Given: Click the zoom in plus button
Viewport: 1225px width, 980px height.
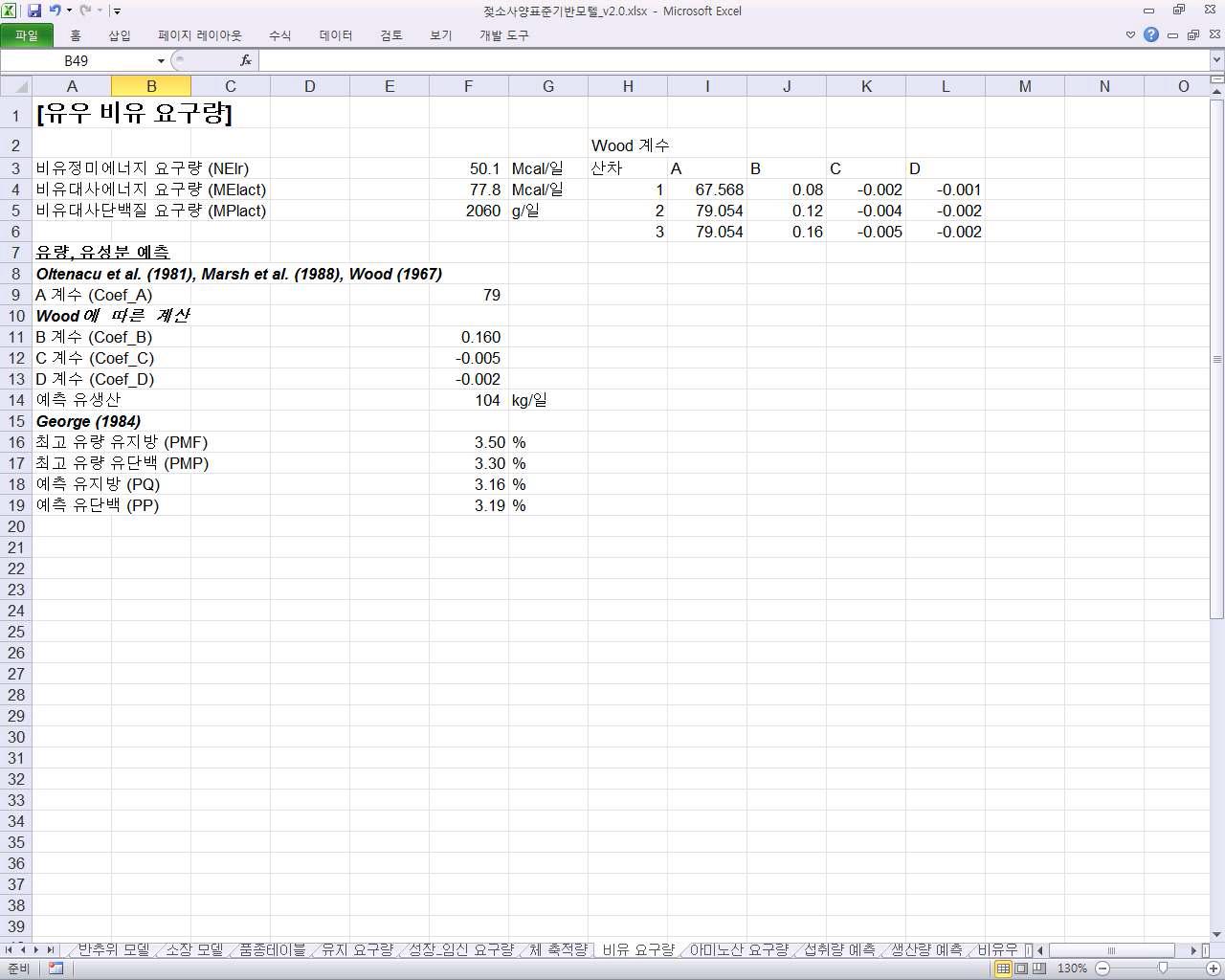Looking at the screenshot, I should [x=1214, y=969].
